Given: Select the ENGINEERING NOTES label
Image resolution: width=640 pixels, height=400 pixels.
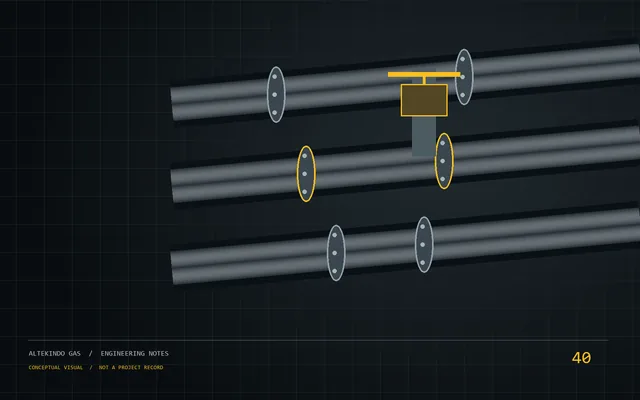Looking at the screenshot, I should pos(135,353).
